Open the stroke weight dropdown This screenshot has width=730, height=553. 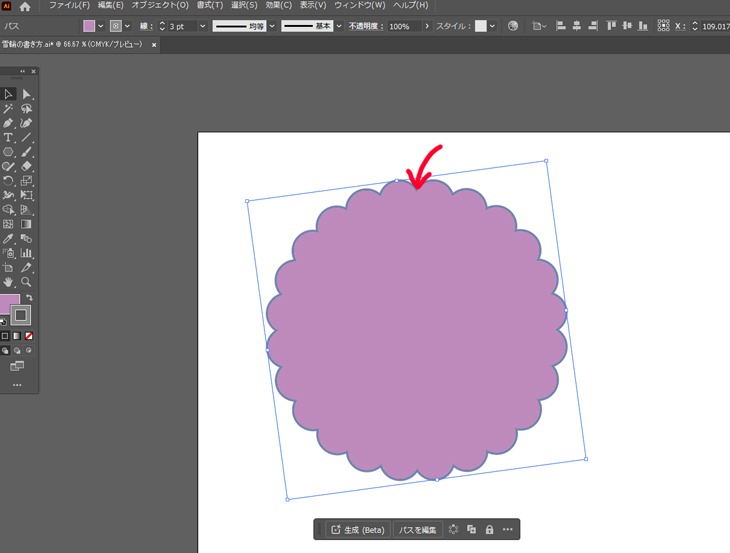(204, 26)
